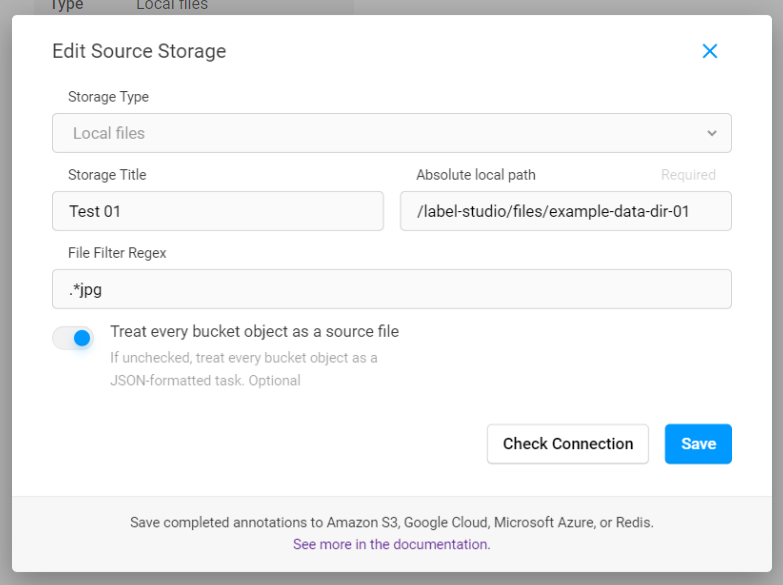Click the 'File Filter Regex' label

click(117, 253)
